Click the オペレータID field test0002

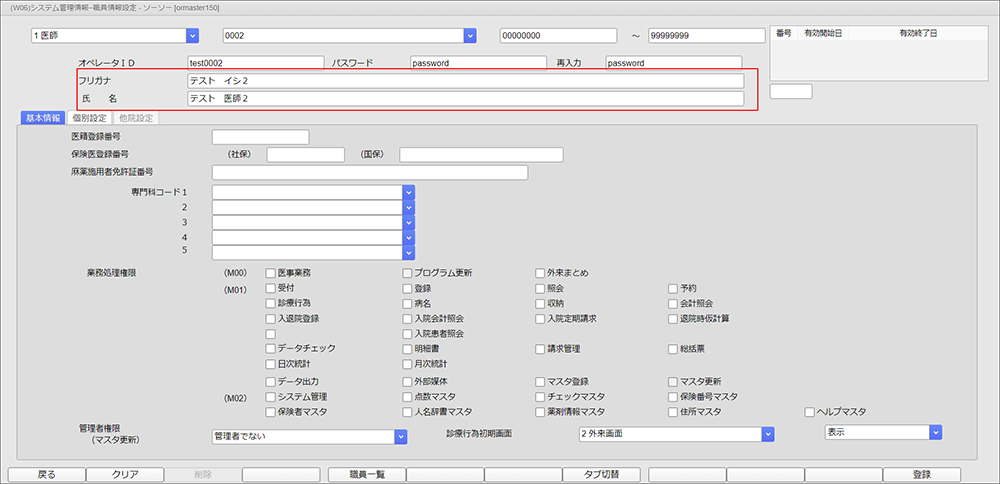[256, 63]
